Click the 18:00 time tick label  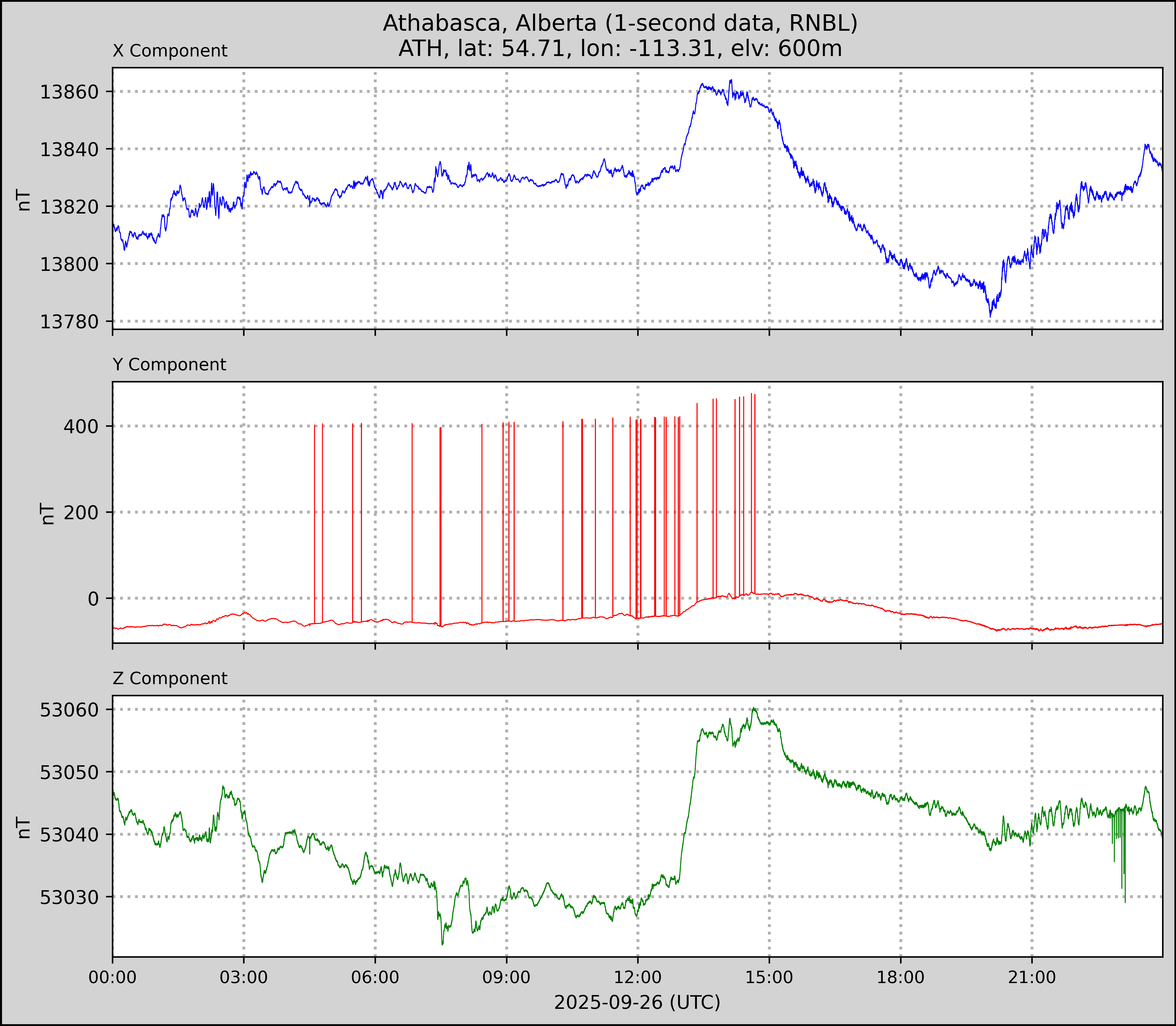(x=901, y=977)
